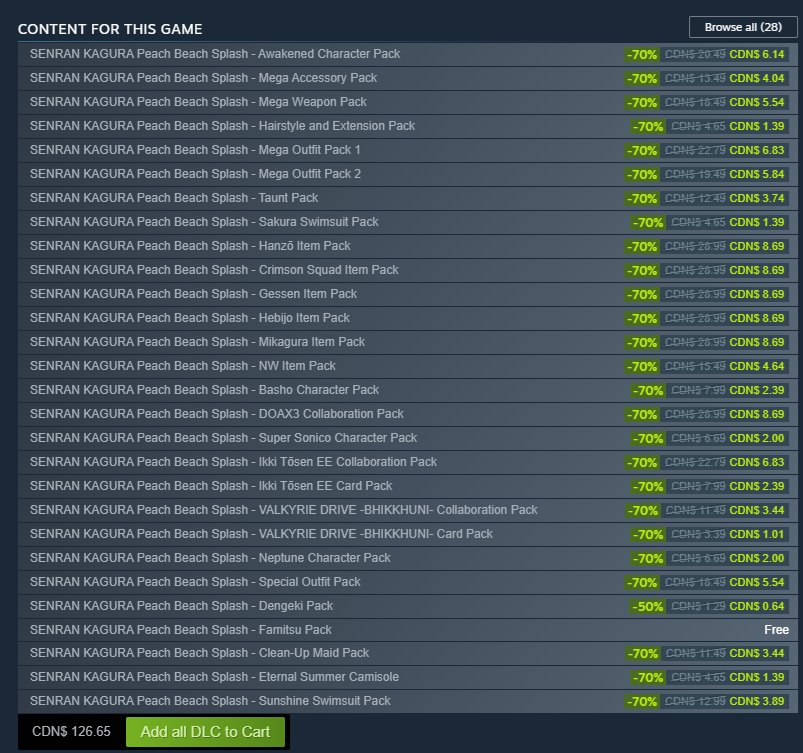Open VALKYRIE DRIVE -BHIKKHUNI- Card Pack
This screenshot has height=753, width=803.
pyautogui.click(x=408, y=534)
